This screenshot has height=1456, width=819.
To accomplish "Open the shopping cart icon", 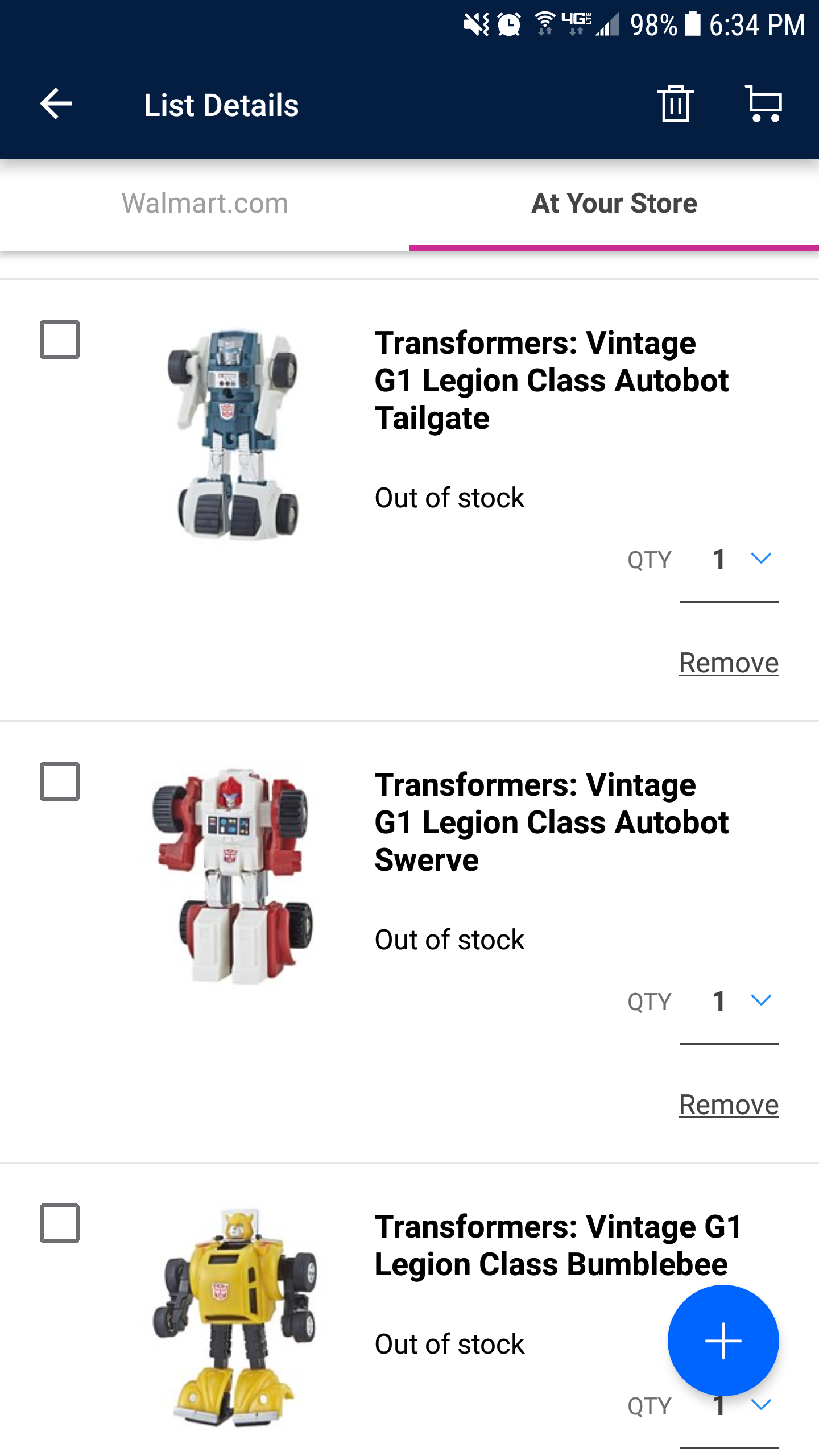I will click(764, 104).
